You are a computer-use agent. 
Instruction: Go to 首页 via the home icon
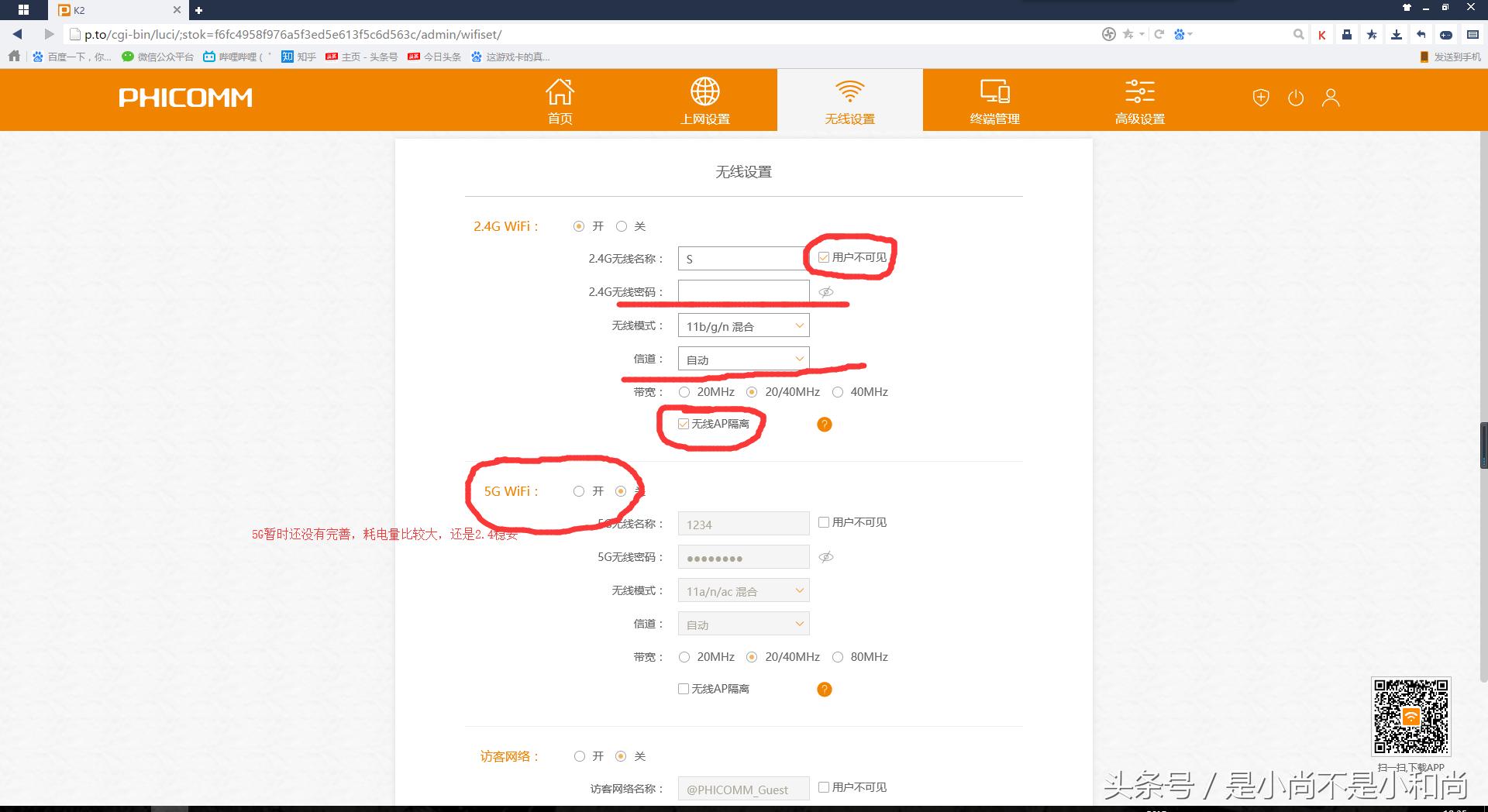pos(560,99)
